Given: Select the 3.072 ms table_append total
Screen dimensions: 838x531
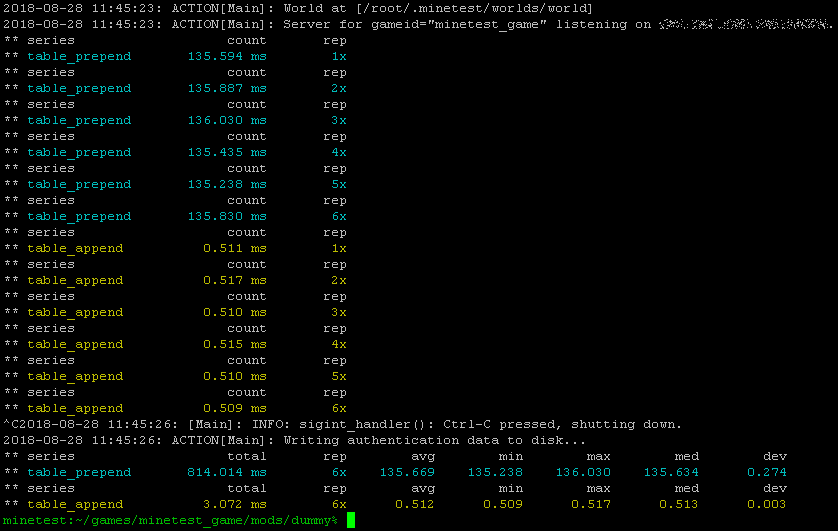Looking at the screenshot, I should click(x=234, y=504).
